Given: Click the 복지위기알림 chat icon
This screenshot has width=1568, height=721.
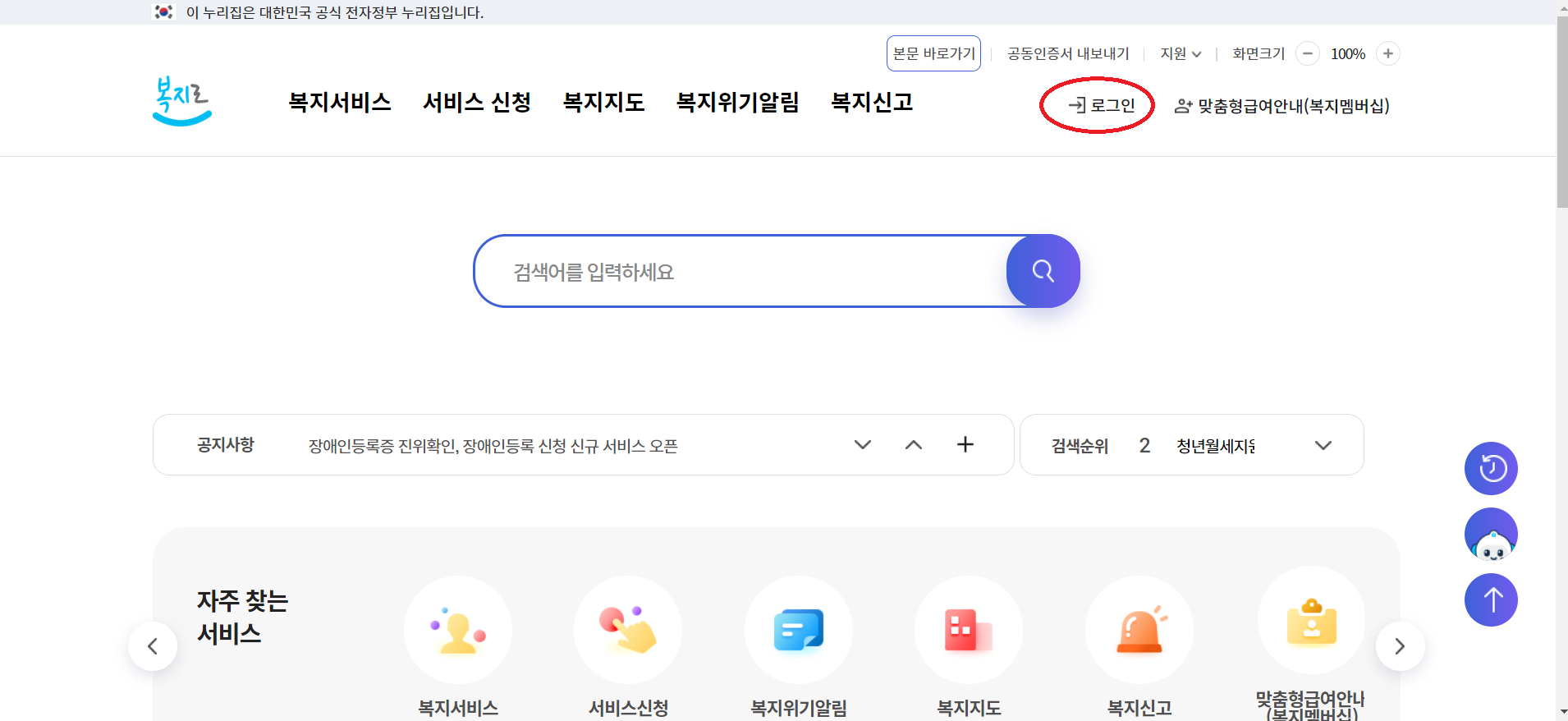Looking at the screenshot, I should (799, 630).
